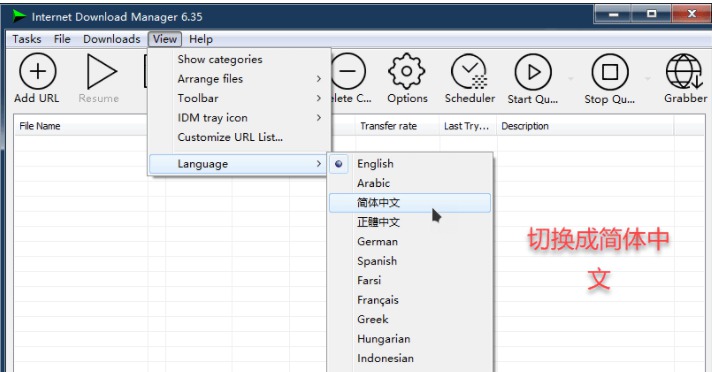Viewport: 712px width, 372px height.
Task: Open Options gear icon
Action: coord(407,71)
